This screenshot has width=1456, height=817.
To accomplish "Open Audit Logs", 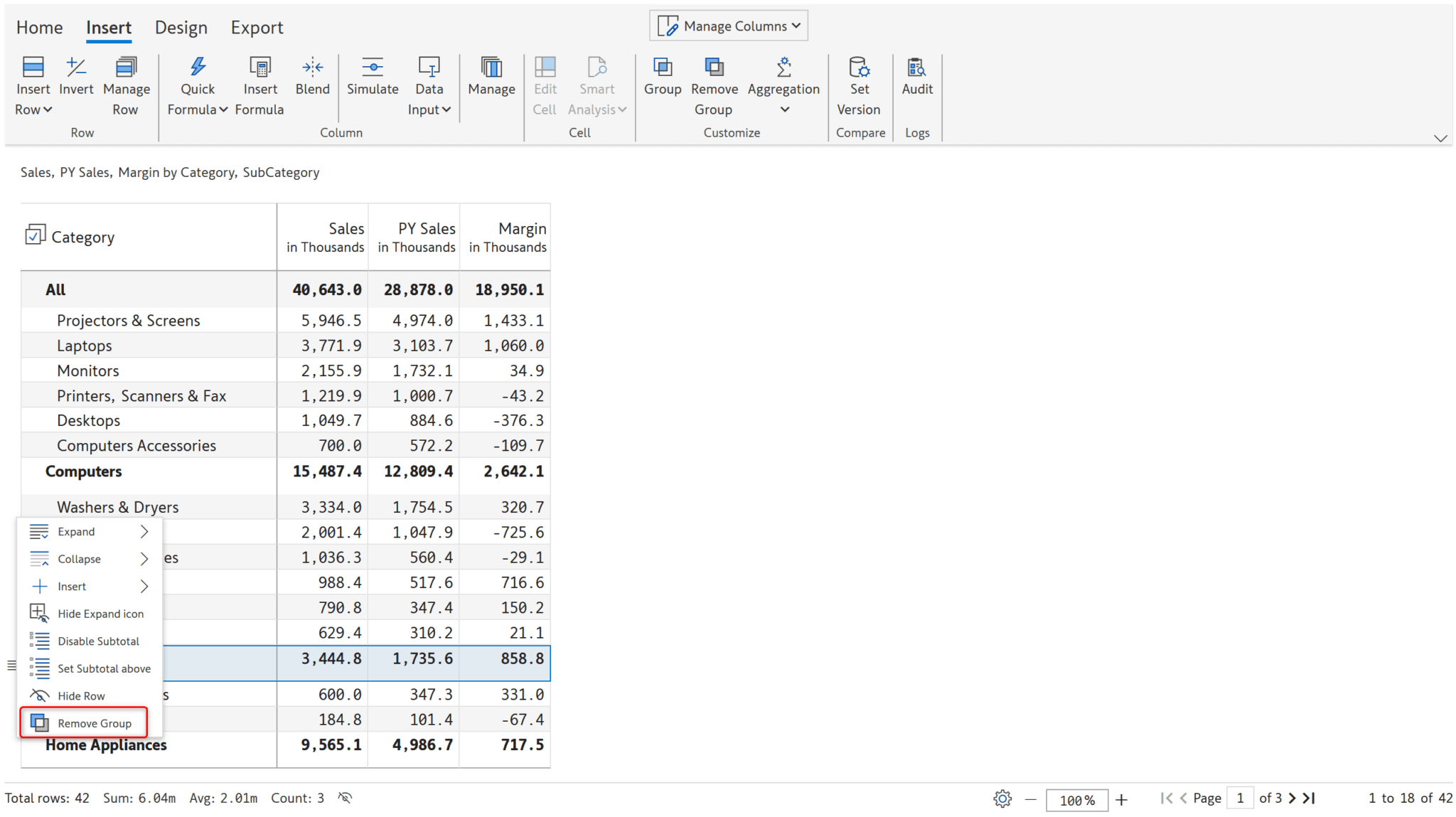I will click(917, 78).
